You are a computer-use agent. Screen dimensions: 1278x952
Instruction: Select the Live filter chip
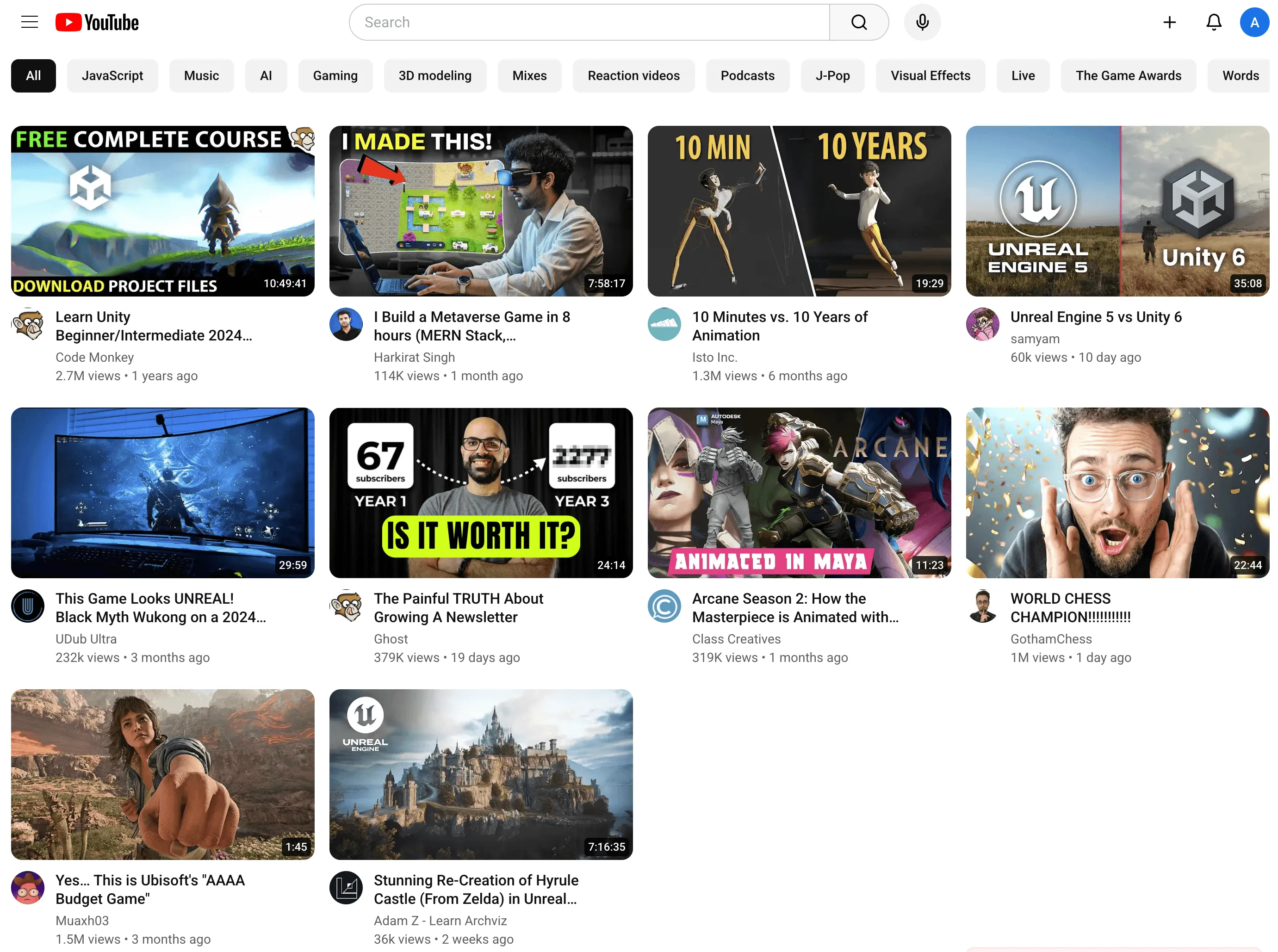pyautogui.click(x=1023, y=75)
